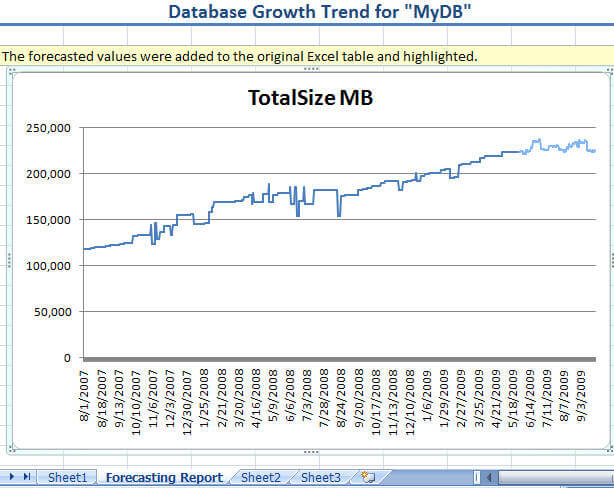614x488 pixels.
Task: Open the Sheet2 tab
Action: [x=261, y=477]
